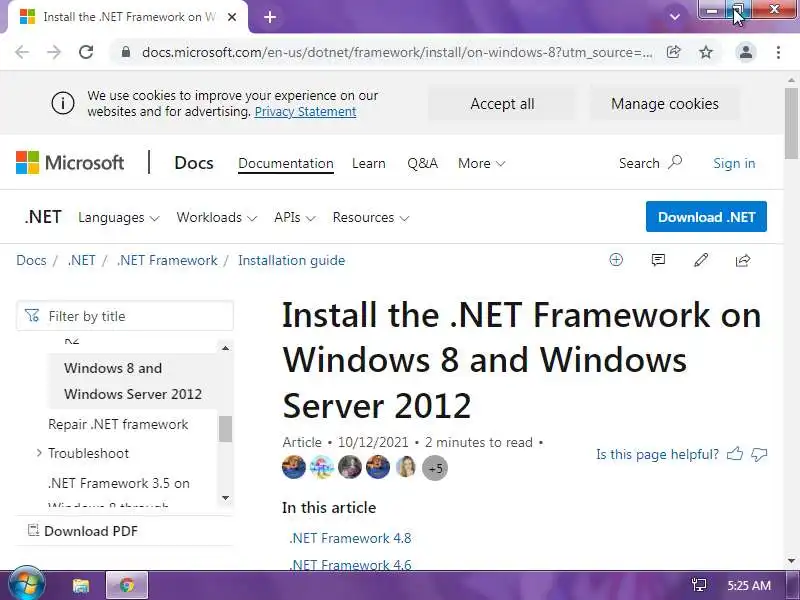Jump to .NET Framework 4.8 section
Screen dimensions: 800x600
pos(350,538)
